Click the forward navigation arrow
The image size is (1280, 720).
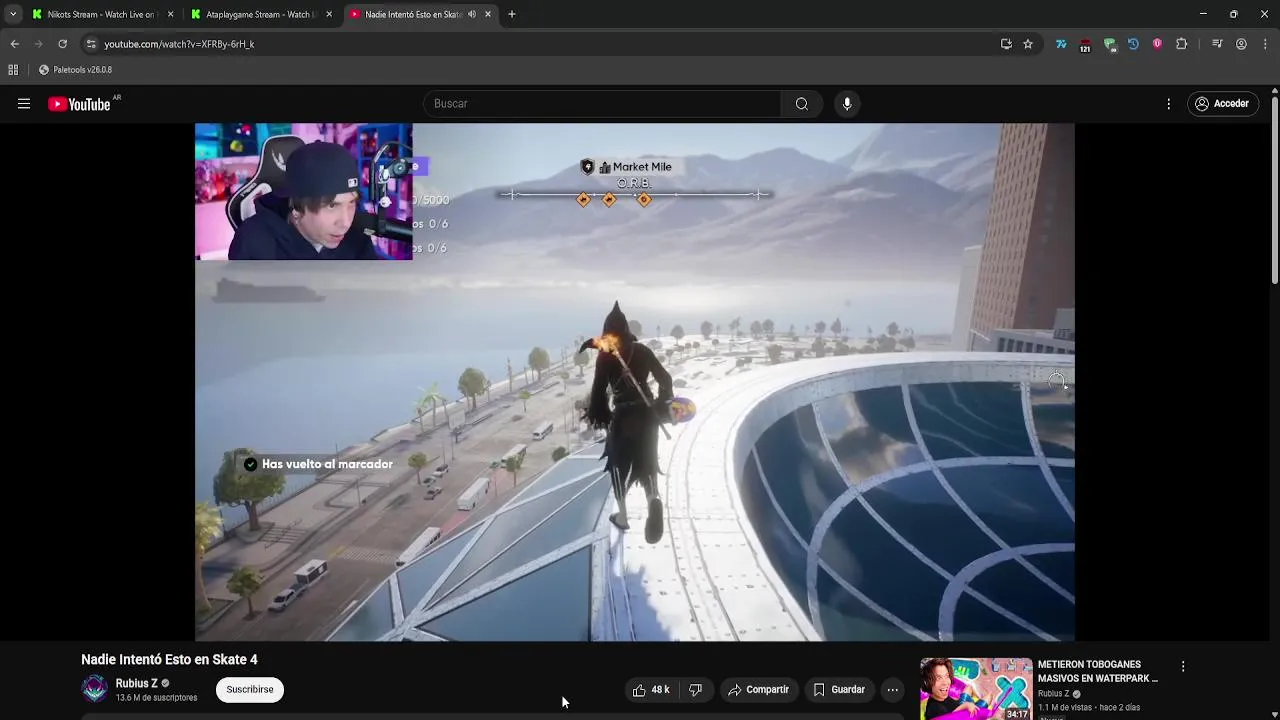[38, 44]
